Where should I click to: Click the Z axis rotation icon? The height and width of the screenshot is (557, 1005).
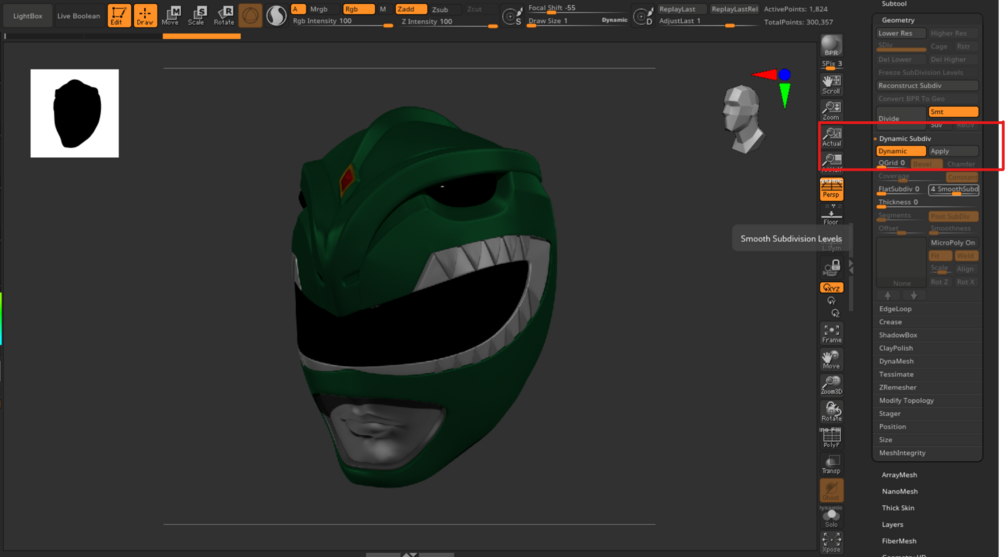(x=835, y=313)
